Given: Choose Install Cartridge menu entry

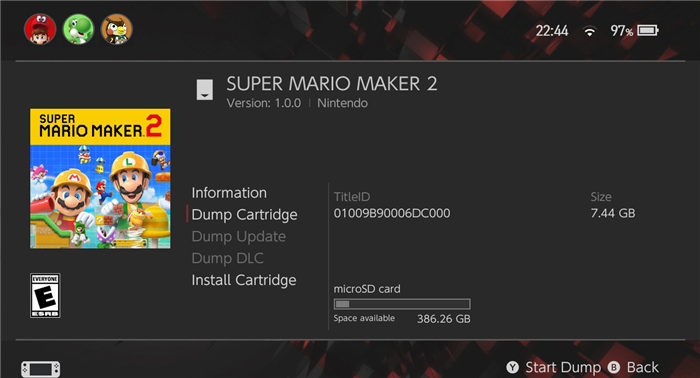Looking at the screenshot, I should click(x=244, y=280).
